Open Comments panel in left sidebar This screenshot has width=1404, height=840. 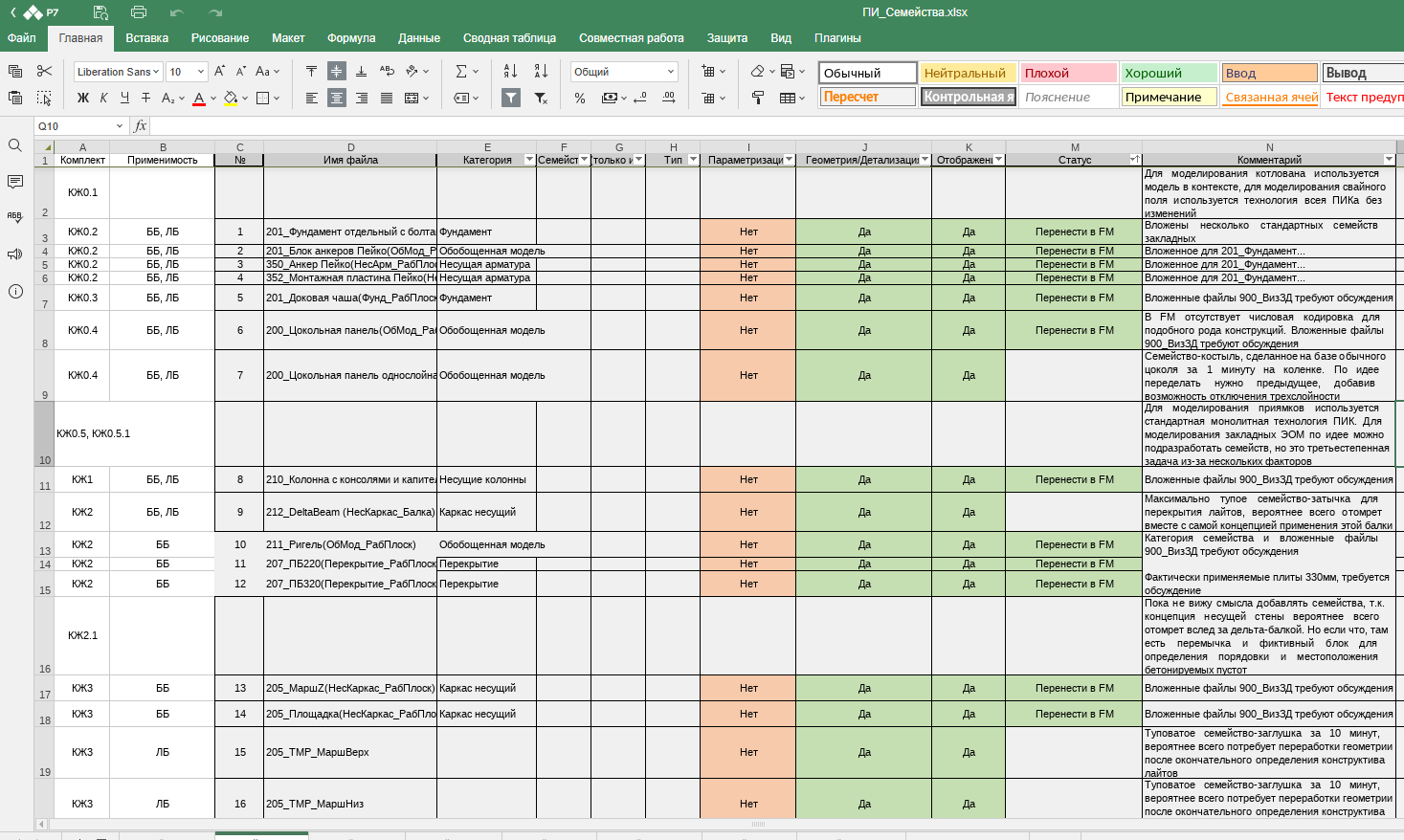click(x=15, y=182)
